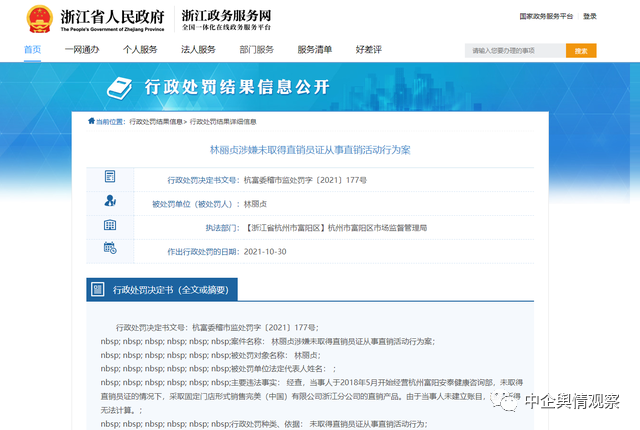Open the 服务清单 menu item
This screenshot has width=640, height=430.
point(314,50)
